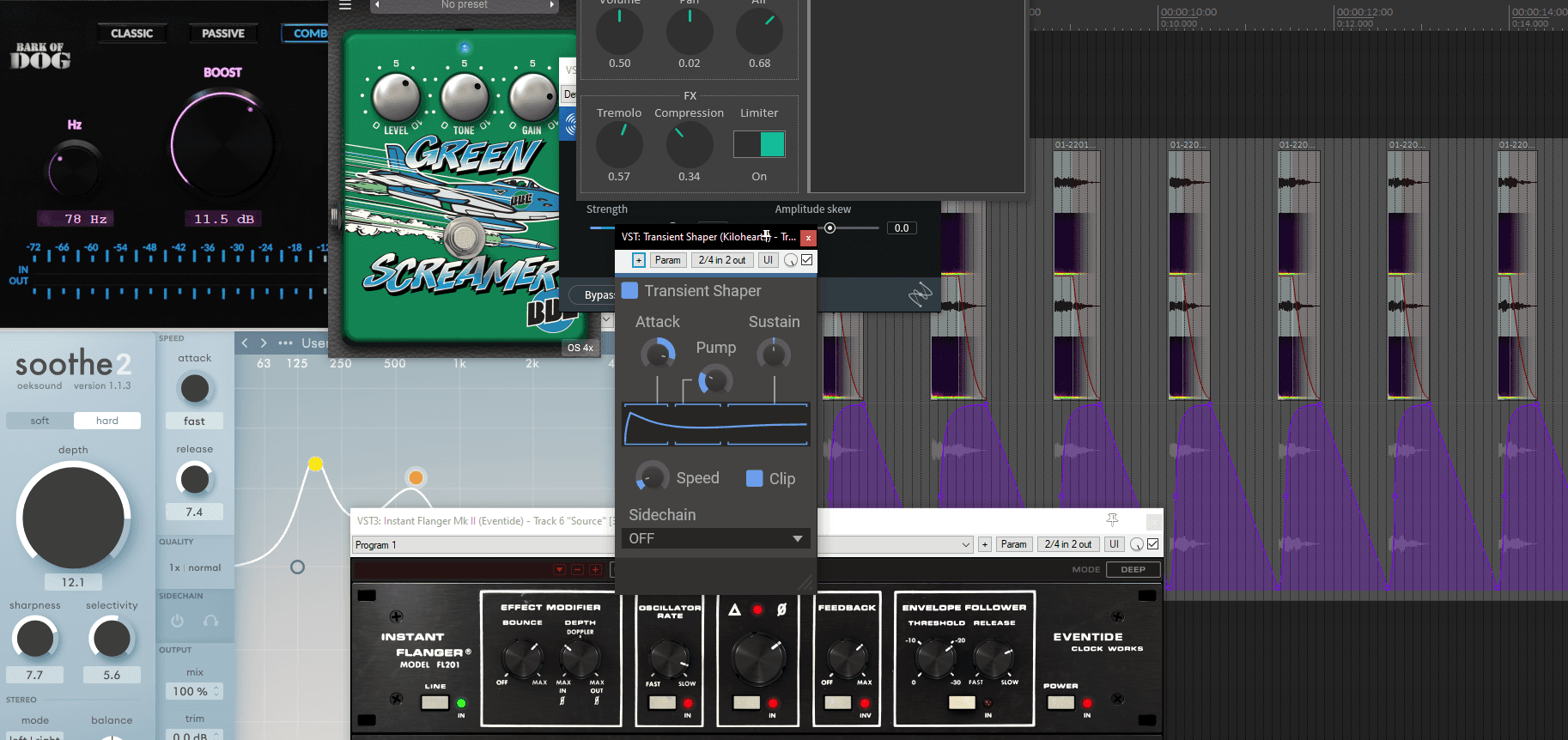
Task: Toggle the soothe2 sidechain power icon
Action: [177, 621]
